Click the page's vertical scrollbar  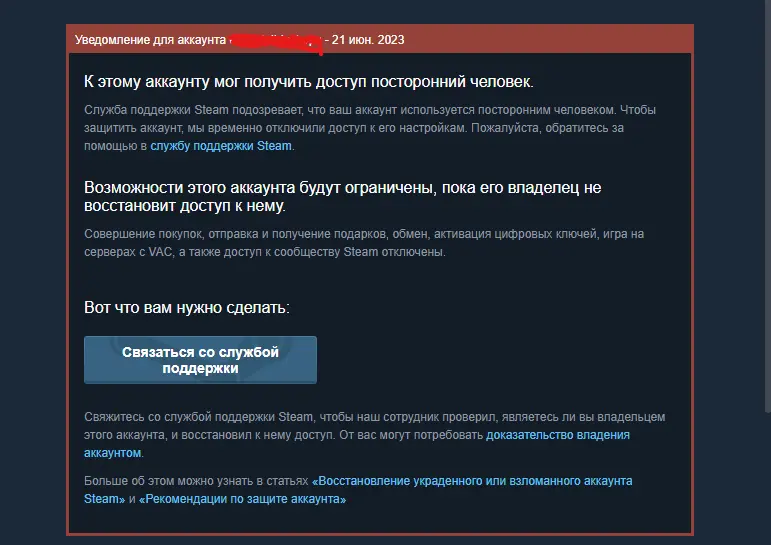point(768,207)
